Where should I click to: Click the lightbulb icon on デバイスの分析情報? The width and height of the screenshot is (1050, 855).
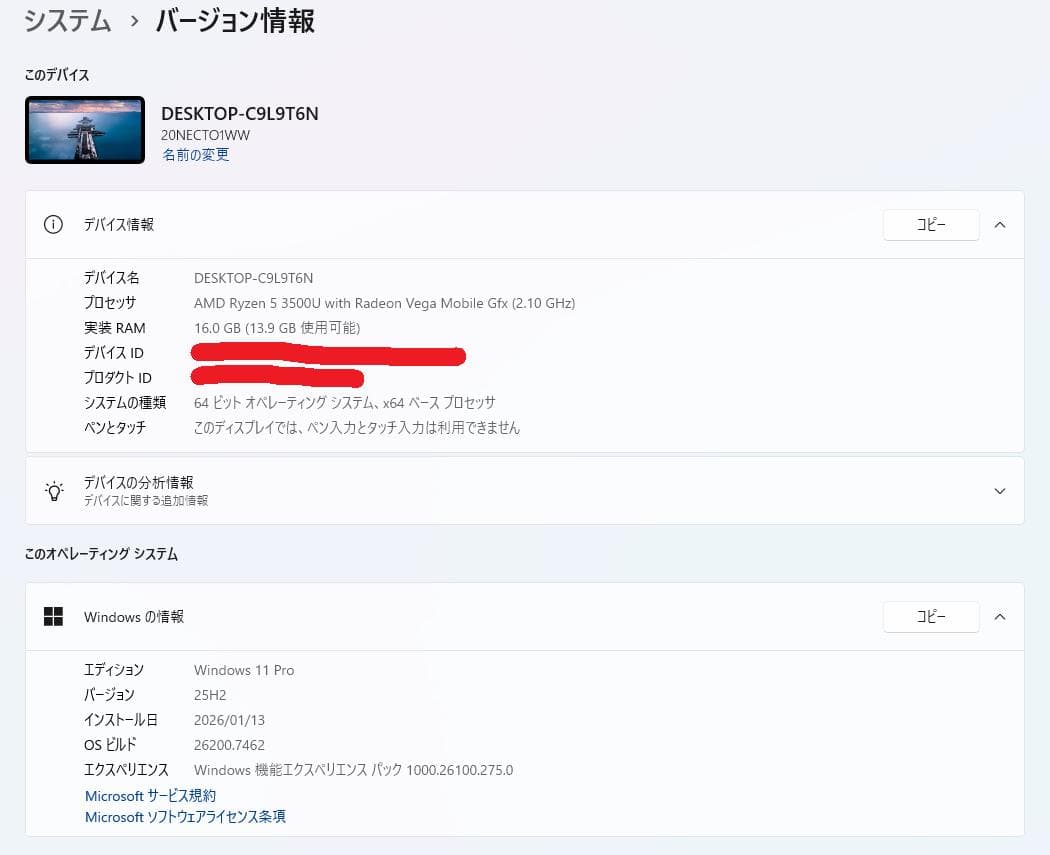point(53,490)
